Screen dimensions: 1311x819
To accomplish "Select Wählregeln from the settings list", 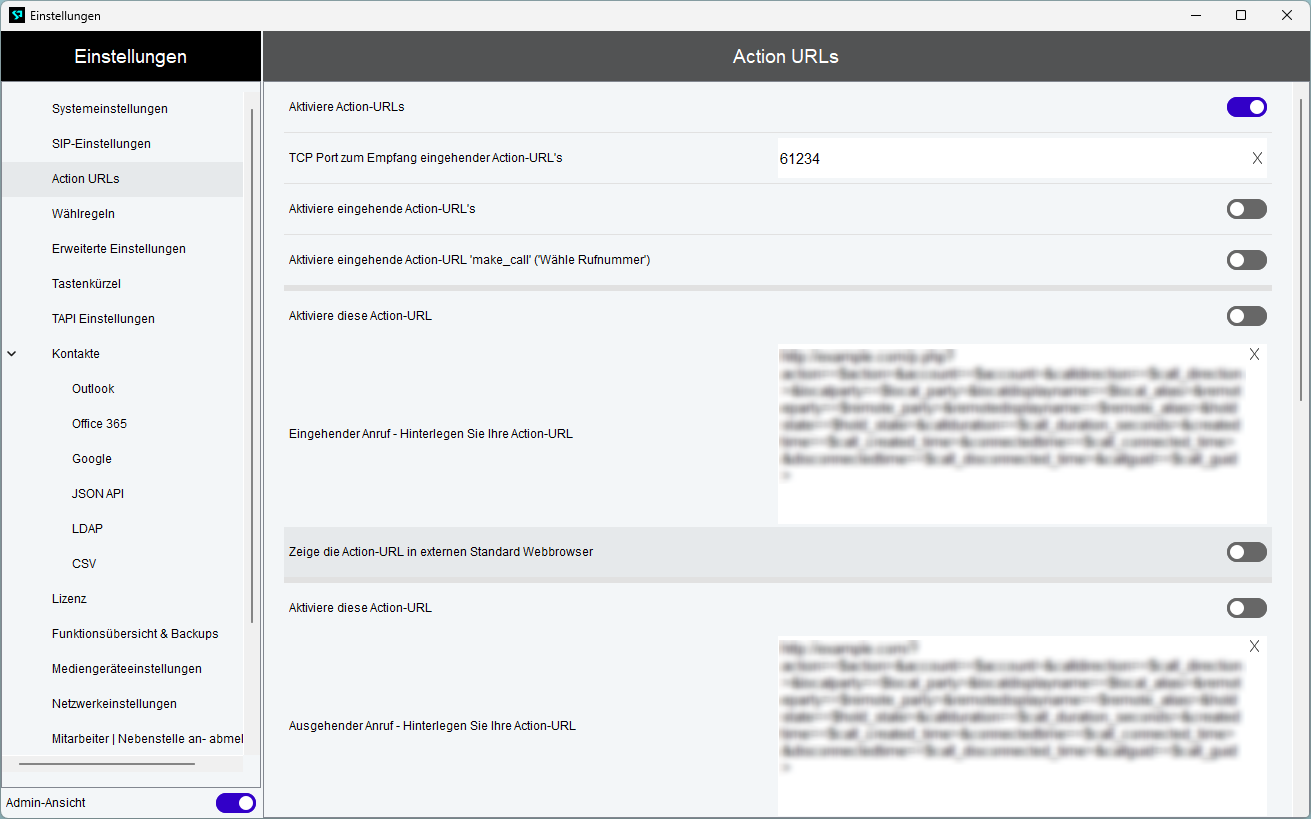I will click(x=84, y=214).
